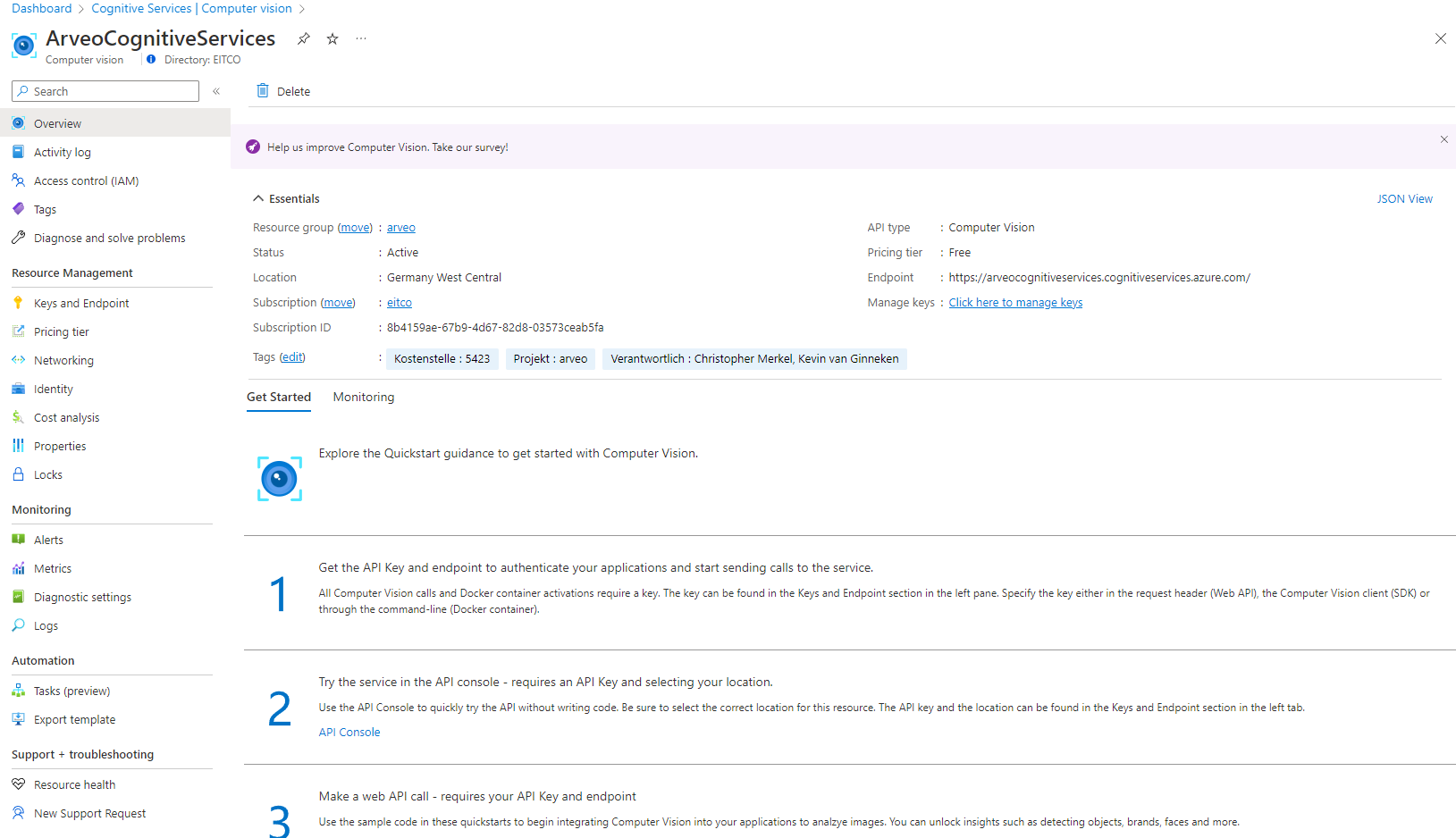Image resolution: width=1456 pixels, height=838 pixels.
Task: Open the eitco subscription link
Action: click(x=400, y=303)
